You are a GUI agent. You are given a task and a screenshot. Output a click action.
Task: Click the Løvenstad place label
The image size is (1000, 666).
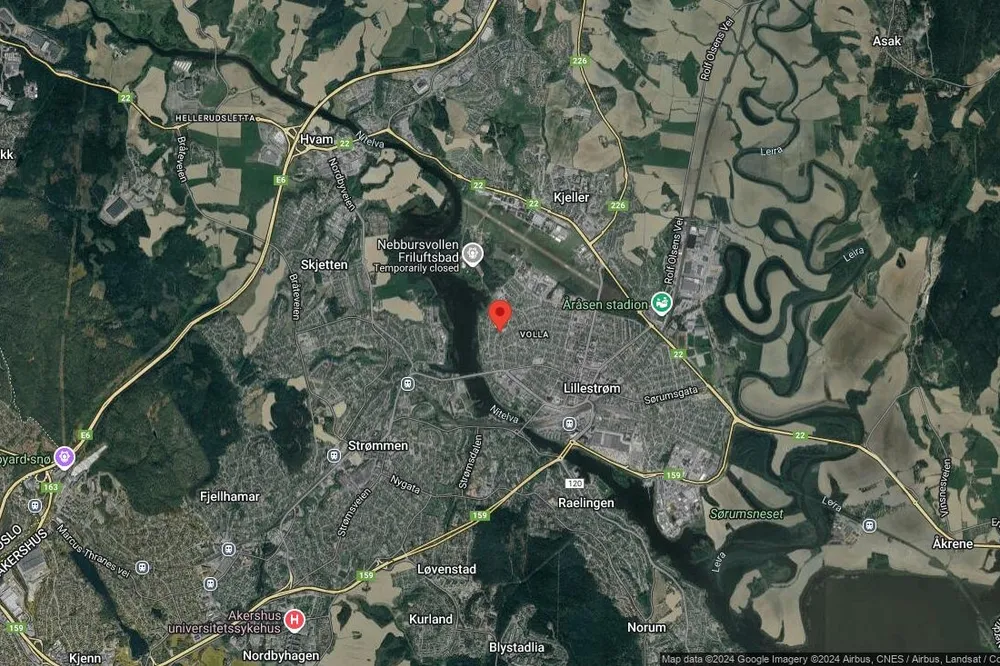click(446, 569)
